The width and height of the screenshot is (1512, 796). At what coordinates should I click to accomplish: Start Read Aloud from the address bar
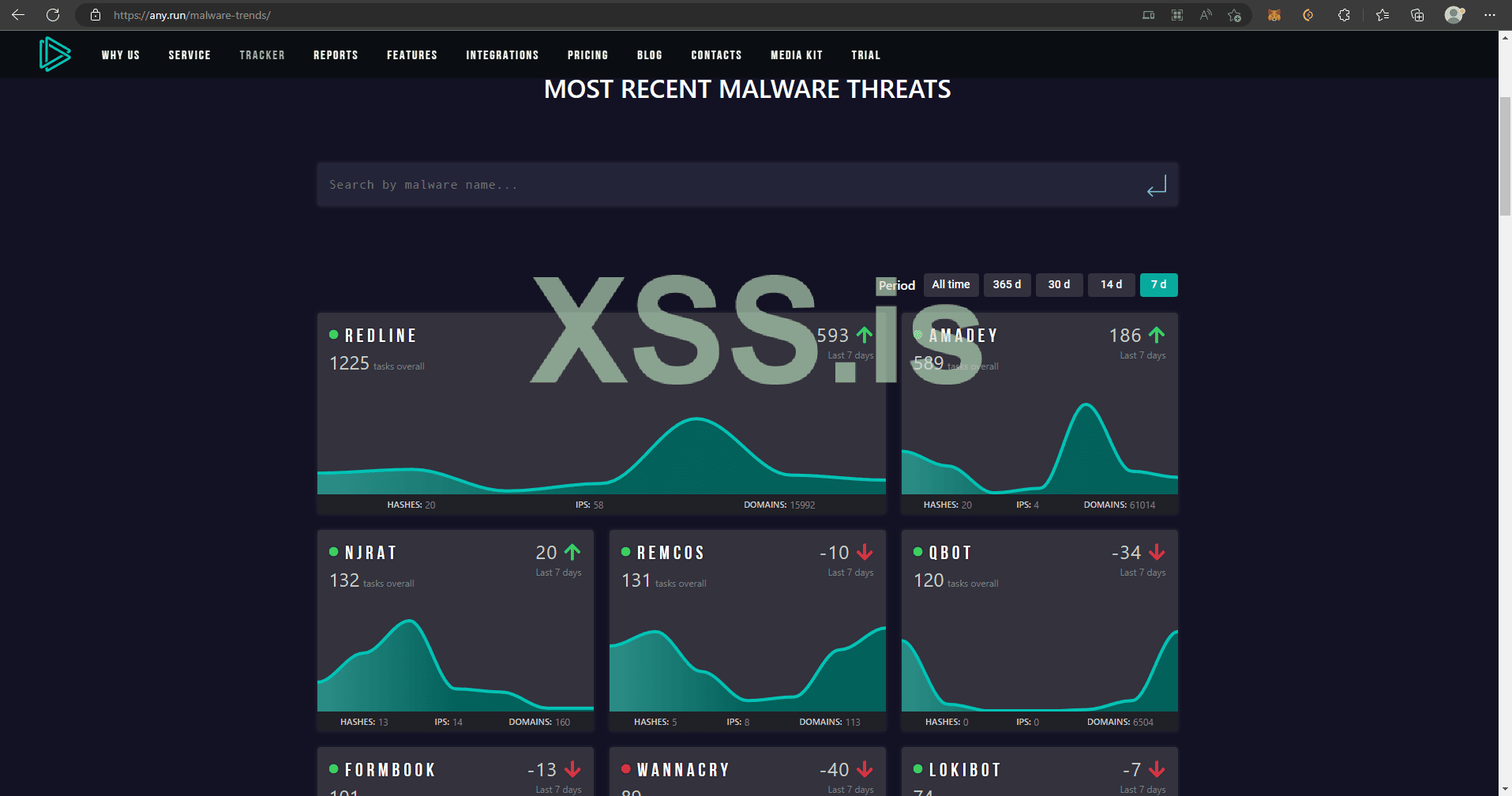click(x=1206, y=15)
